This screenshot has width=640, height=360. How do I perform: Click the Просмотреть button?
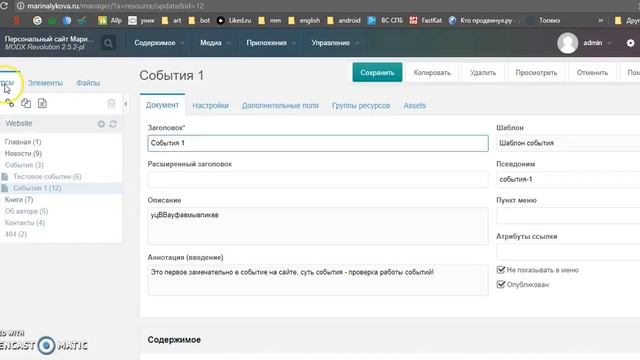point(536,73)
